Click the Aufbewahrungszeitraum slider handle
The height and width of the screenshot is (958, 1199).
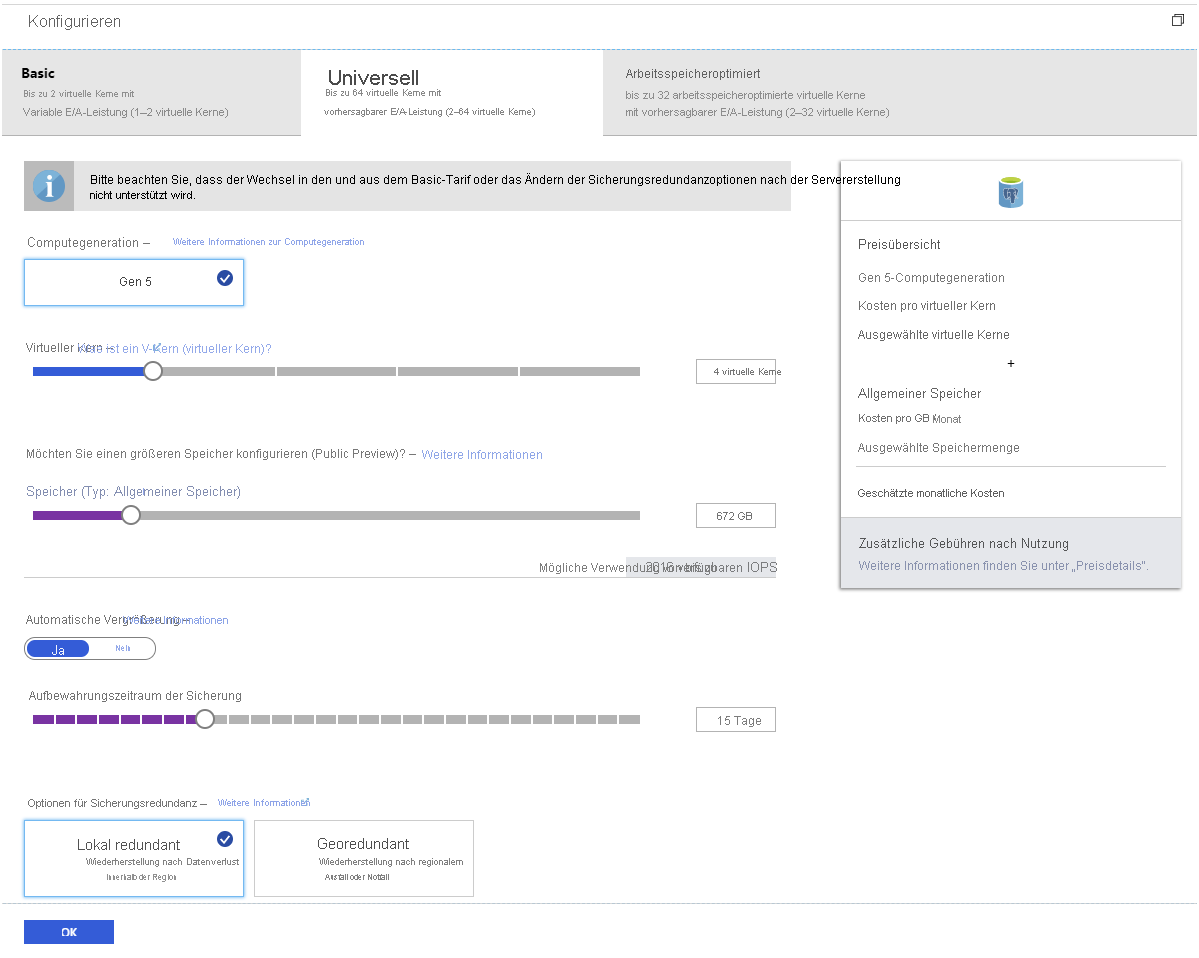point(204,718)
